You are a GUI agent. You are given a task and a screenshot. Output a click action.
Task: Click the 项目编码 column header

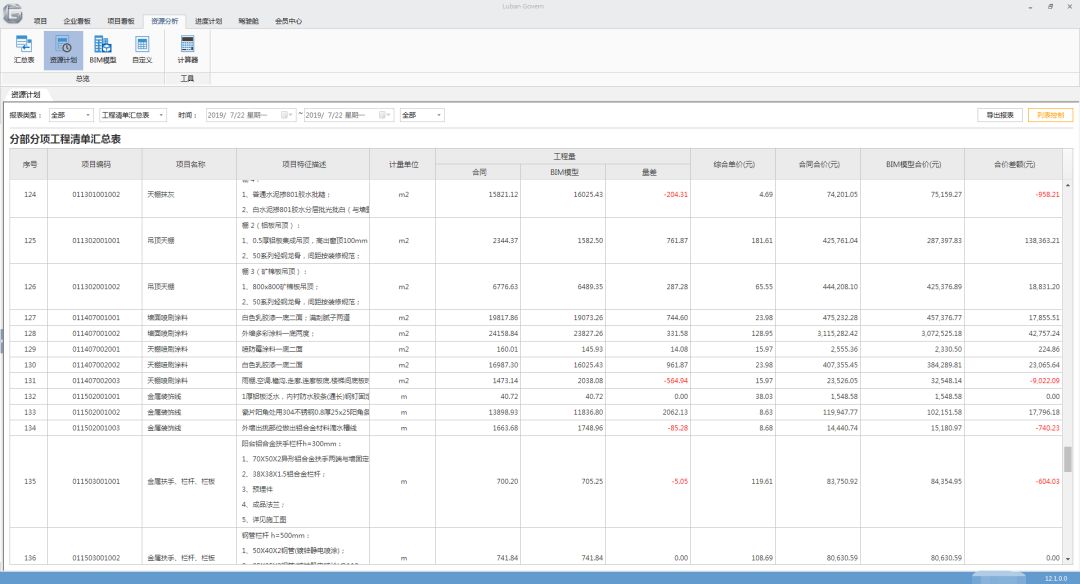[x=96, y=164]
